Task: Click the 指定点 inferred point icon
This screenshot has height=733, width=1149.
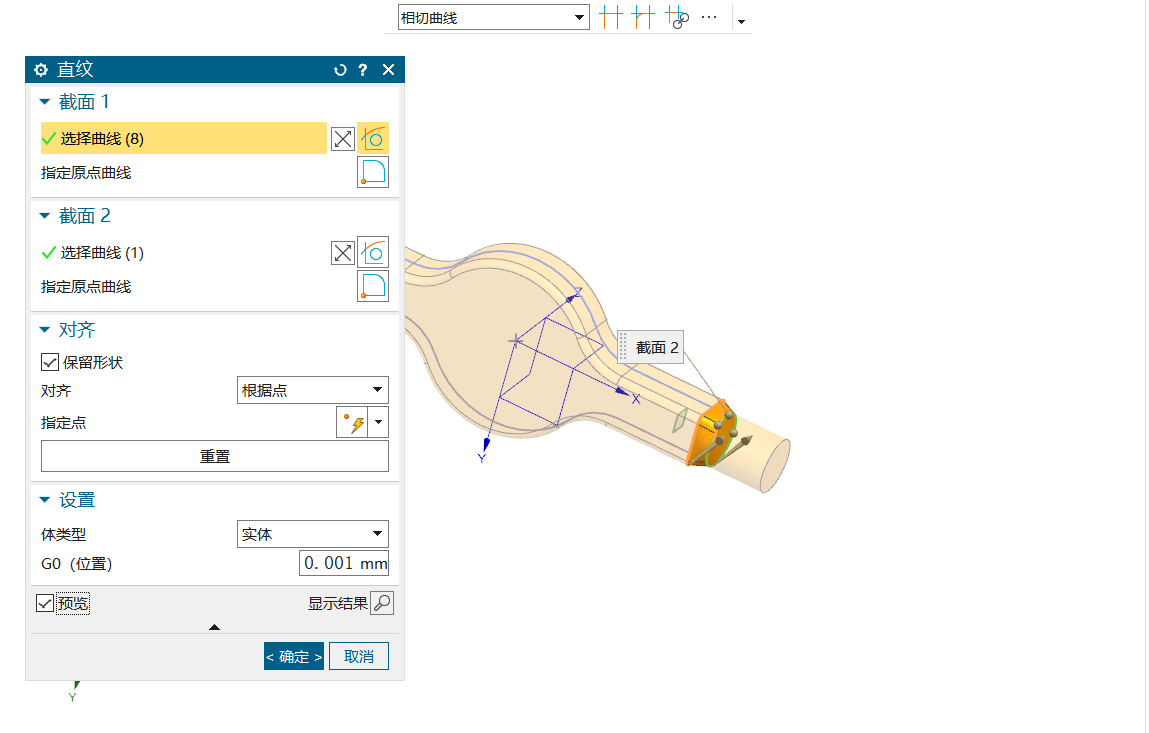Action: (x=352, y=422)
